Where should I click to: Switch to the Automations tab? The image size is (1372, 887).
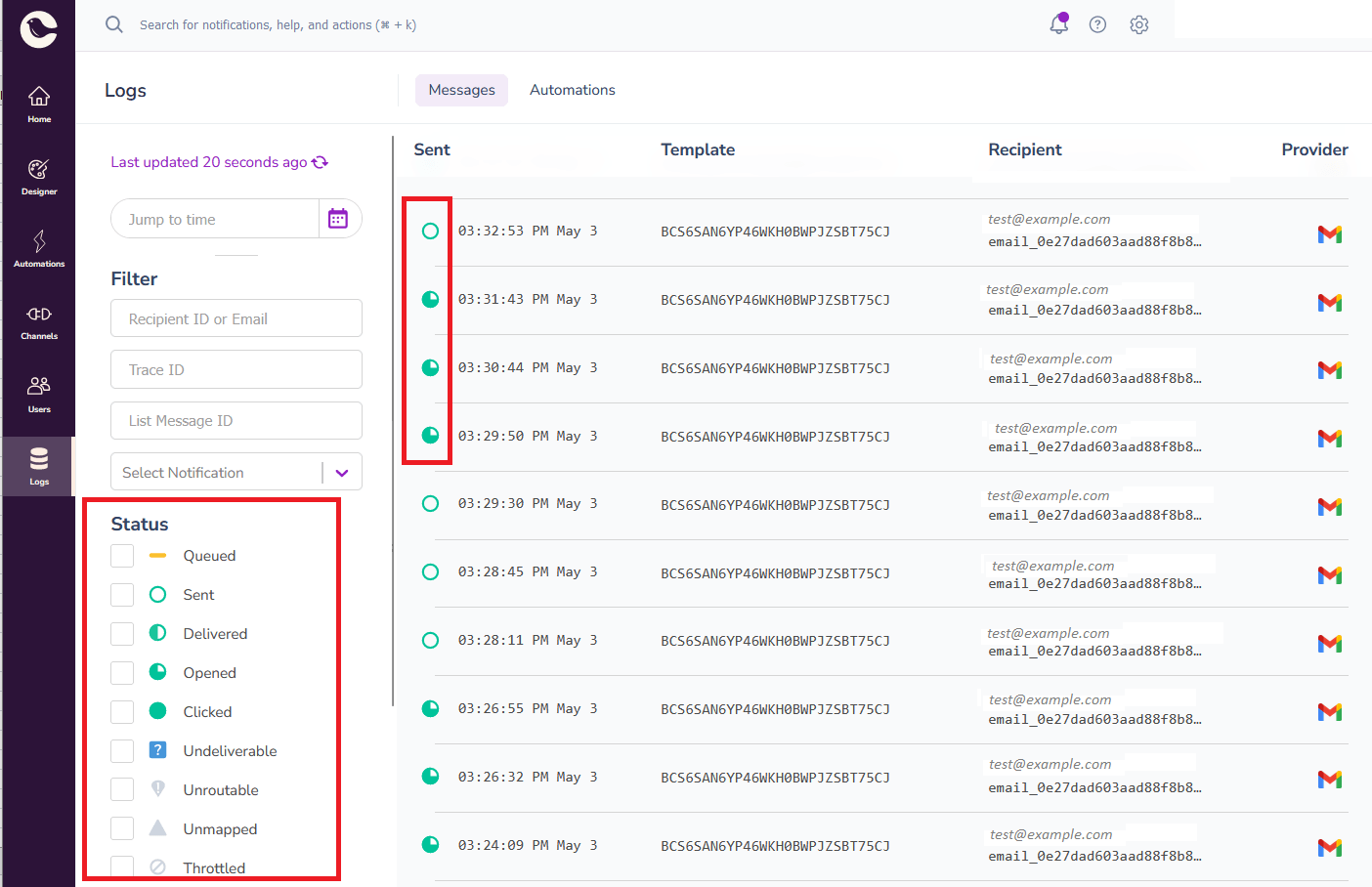click(572, 89)
